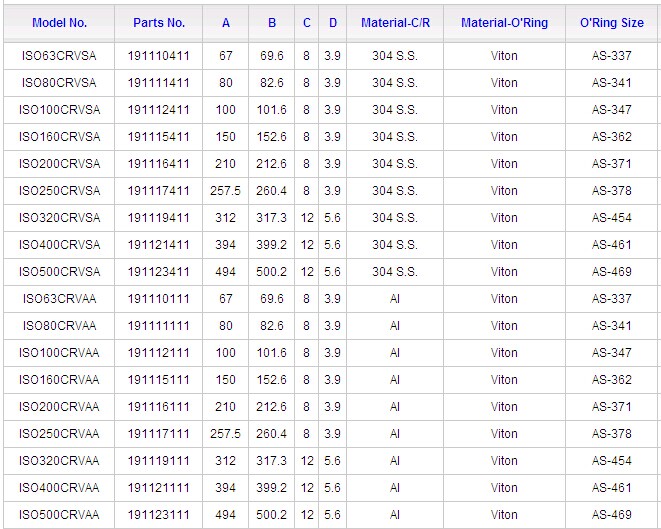Click model ISO200CRVAA in table
The width and height of the screenshot is (661, 529).
point(60,407)
